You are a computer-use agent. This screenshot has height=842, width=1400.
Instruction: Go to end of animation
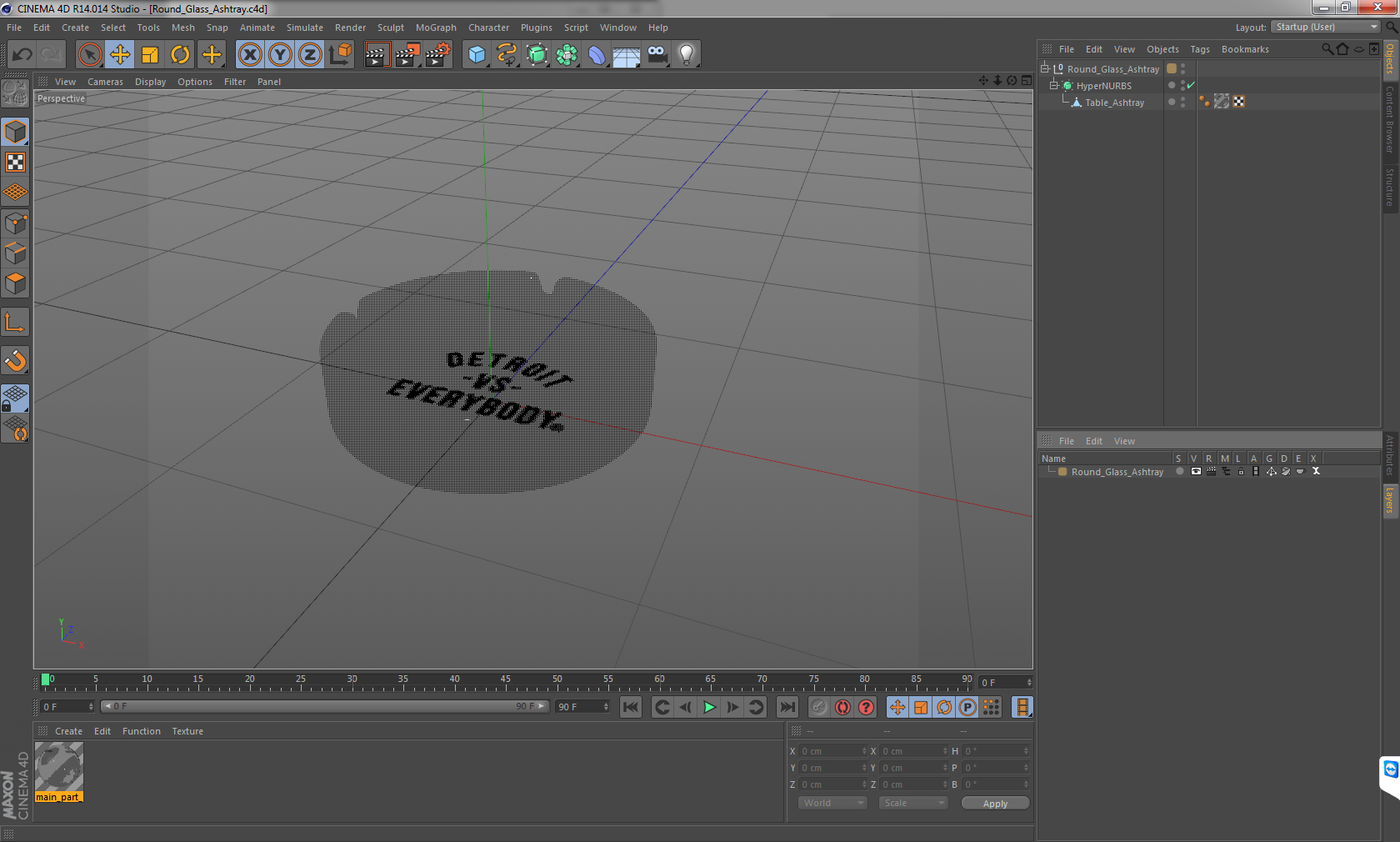click(x=787, y=707)
